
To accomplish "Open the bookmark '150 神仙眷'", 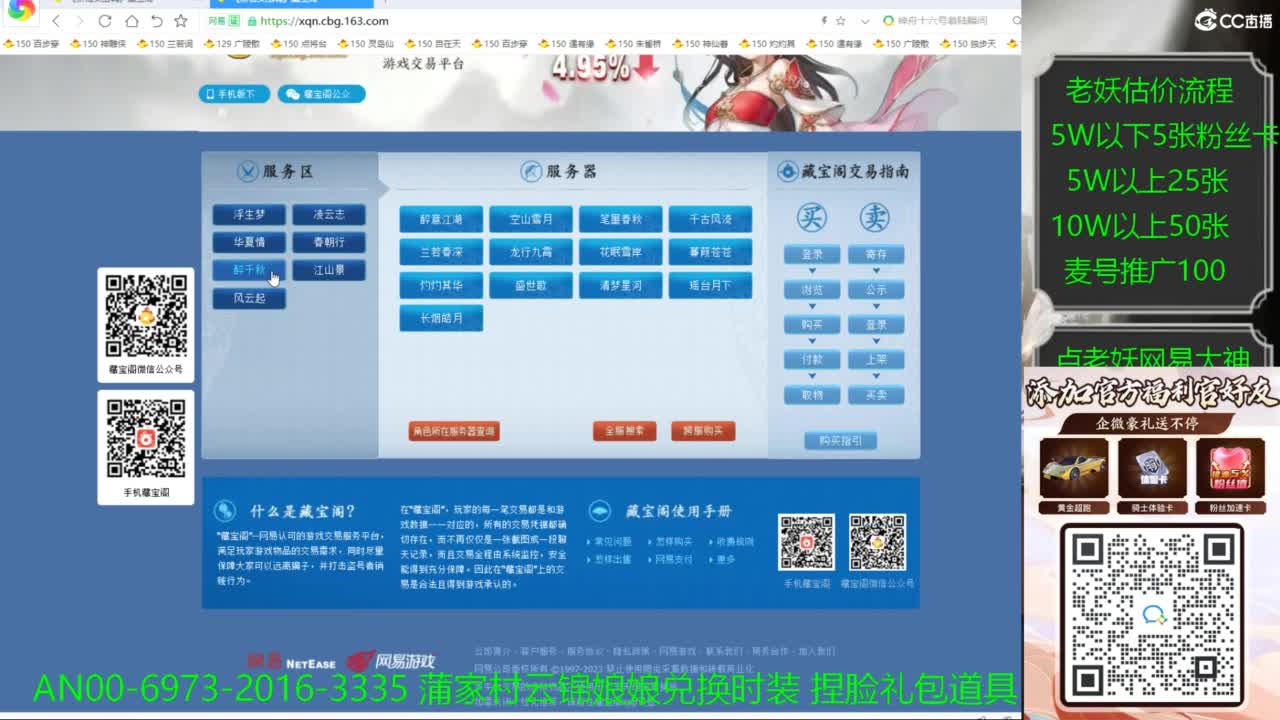I will (x=701, y=44).
